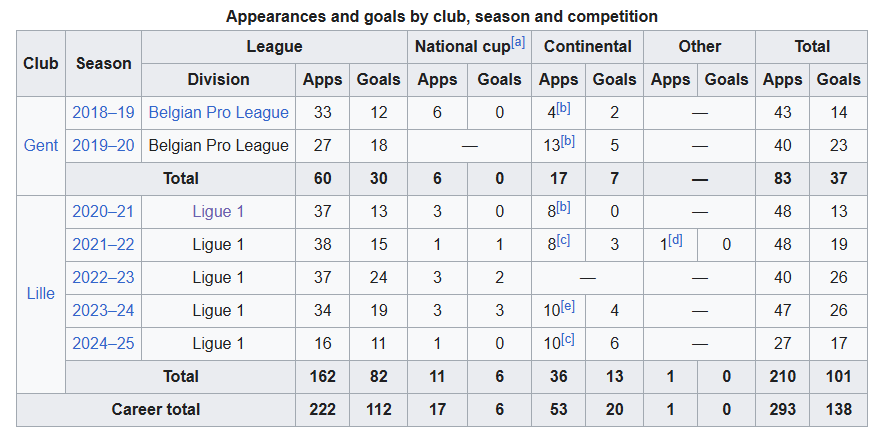874x433 pixels.
Task: Open the 2024–25 season link
Action: [x=103, y=343]
